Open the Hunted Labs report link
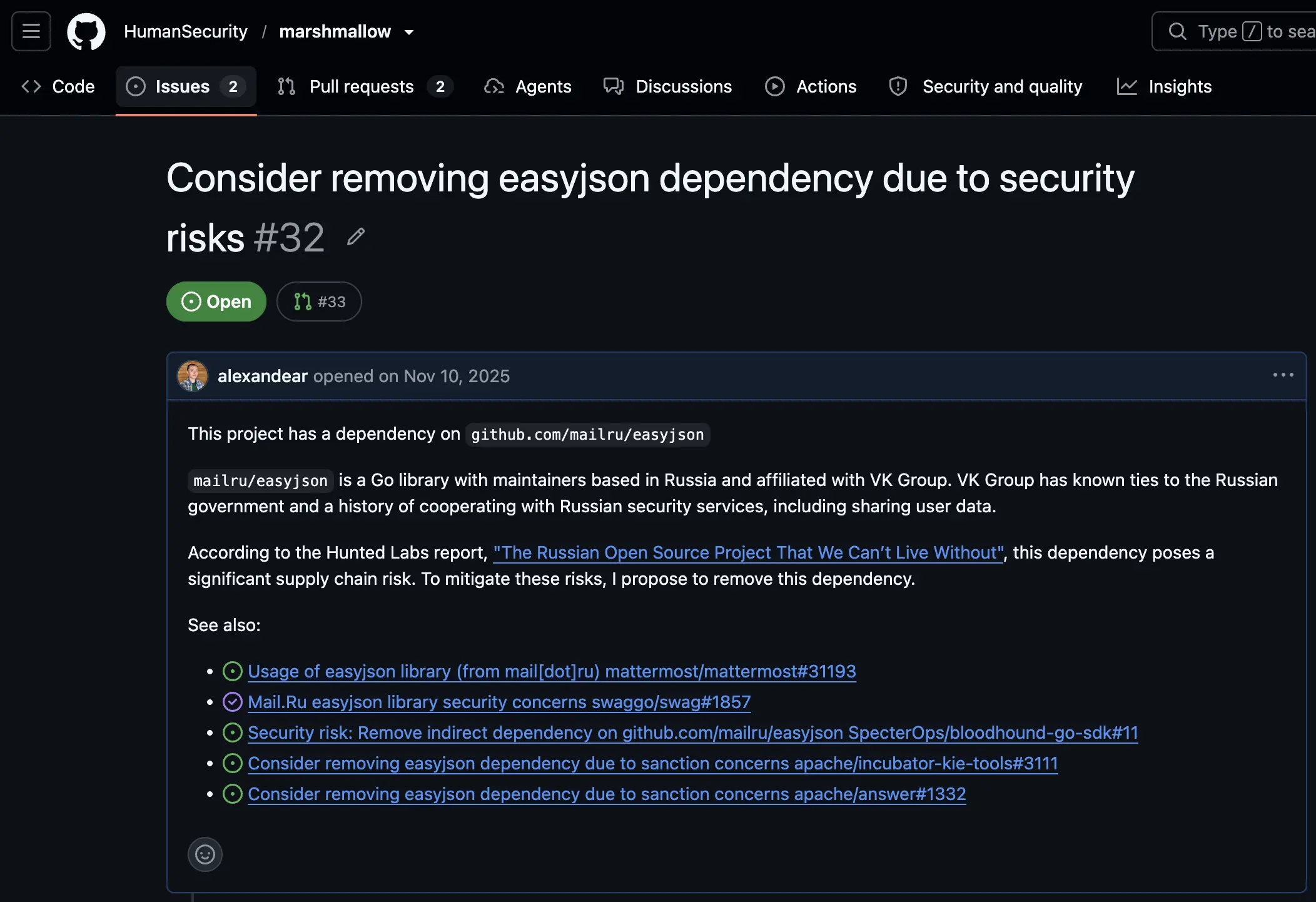This screenshot has width=1316, height=902. 749,552
